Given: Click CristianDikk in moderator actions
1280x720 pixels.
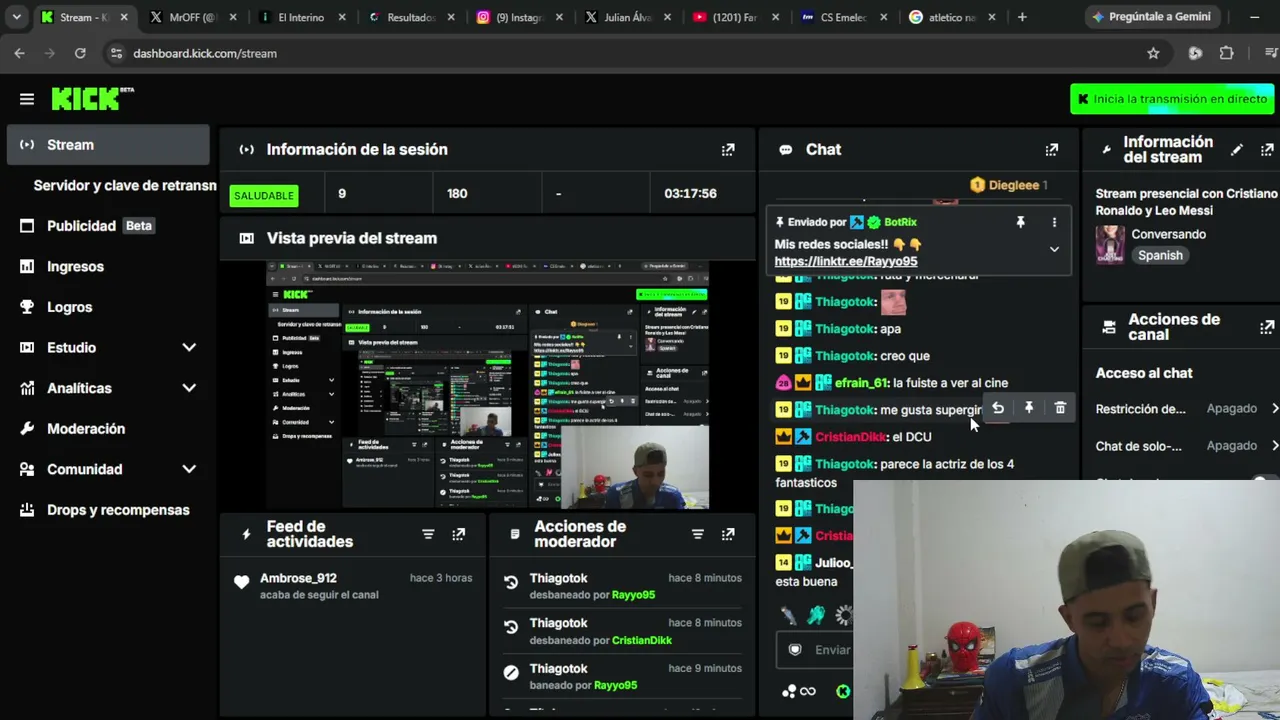Looking at the screenshot, I should click(642, 640).
